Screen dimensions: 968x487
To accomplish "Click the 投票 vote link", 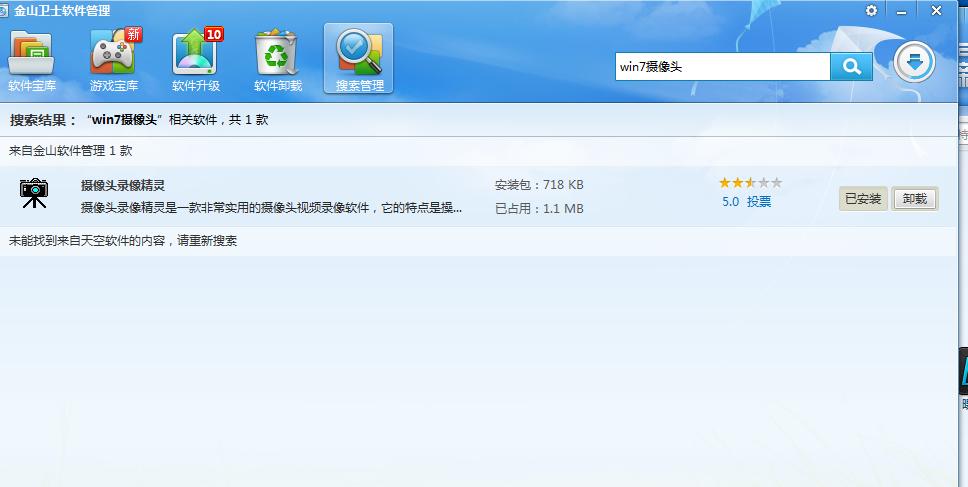I will pos(759,202).
